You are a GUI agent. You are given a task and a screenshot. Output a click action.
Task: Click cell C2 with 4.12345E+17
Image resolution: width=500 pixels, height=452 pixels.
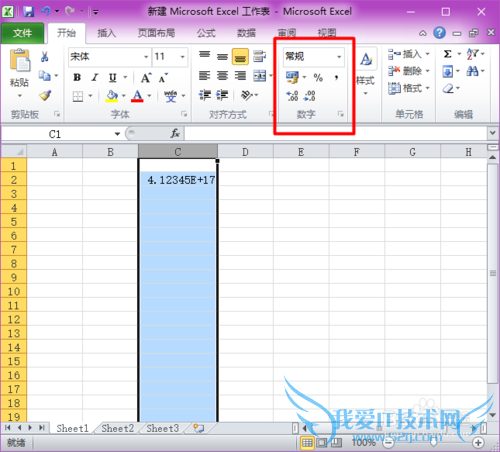pyautogui.click(x=178, y=180)
